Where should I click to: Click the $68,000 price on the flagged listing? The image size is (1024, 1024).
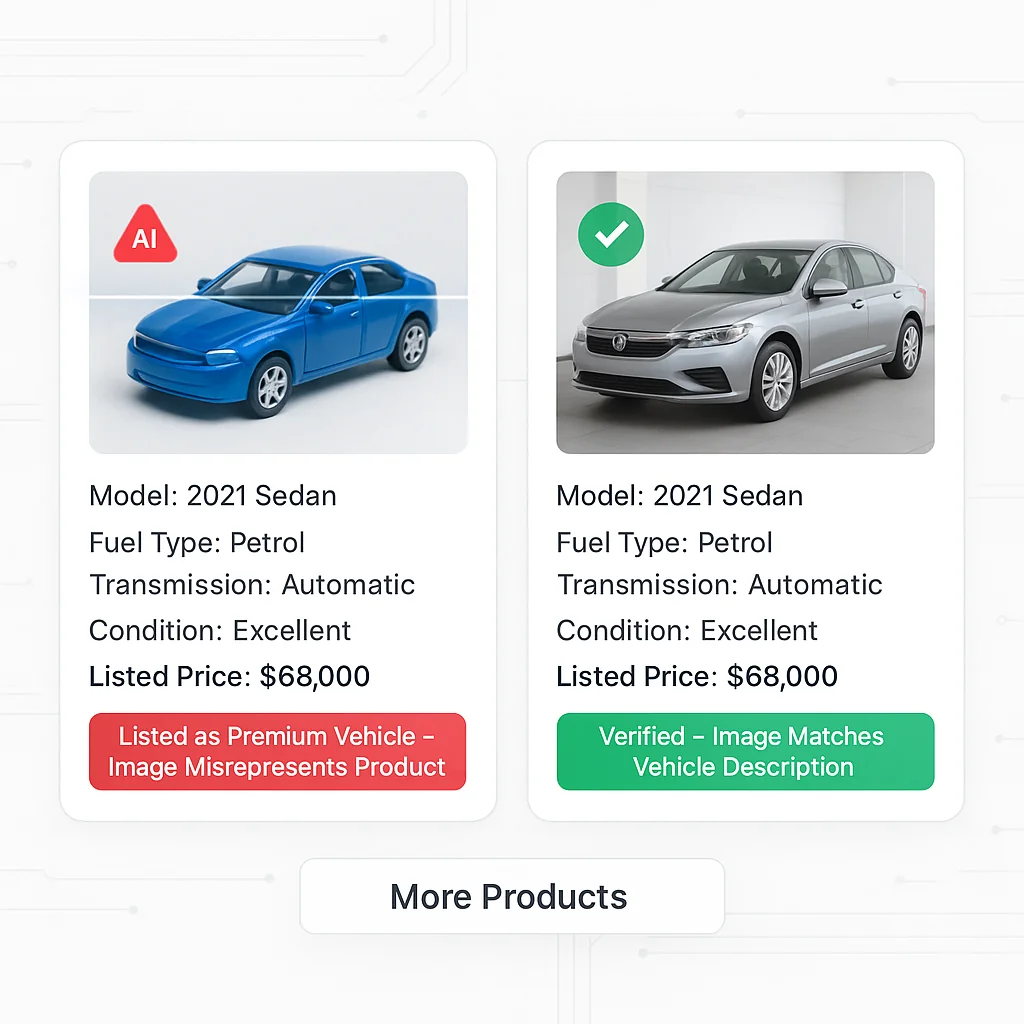[315, 677]
